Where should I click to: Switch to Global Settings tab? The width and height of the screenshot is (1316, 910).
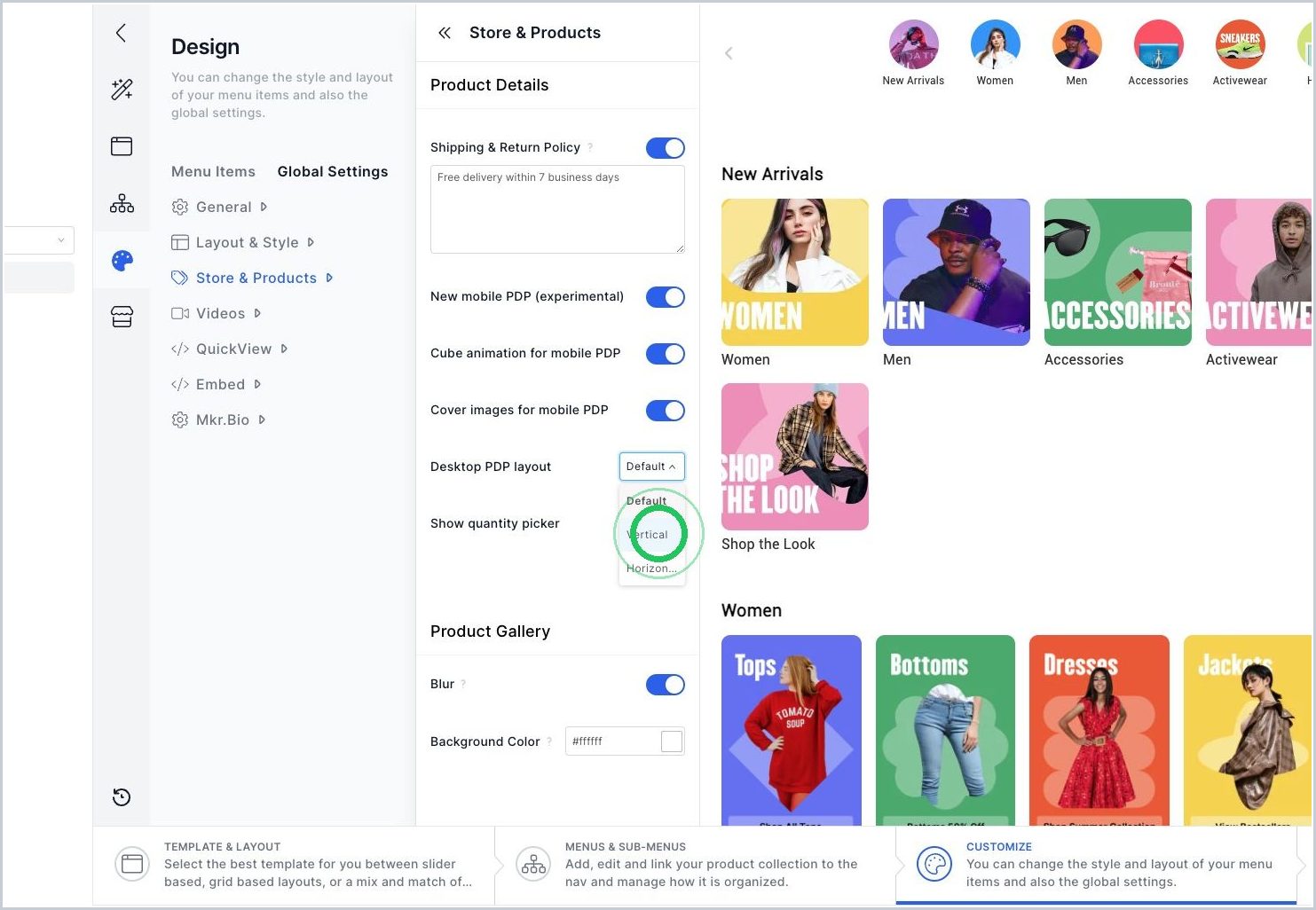pyautogui.click(x=333, y=171)
